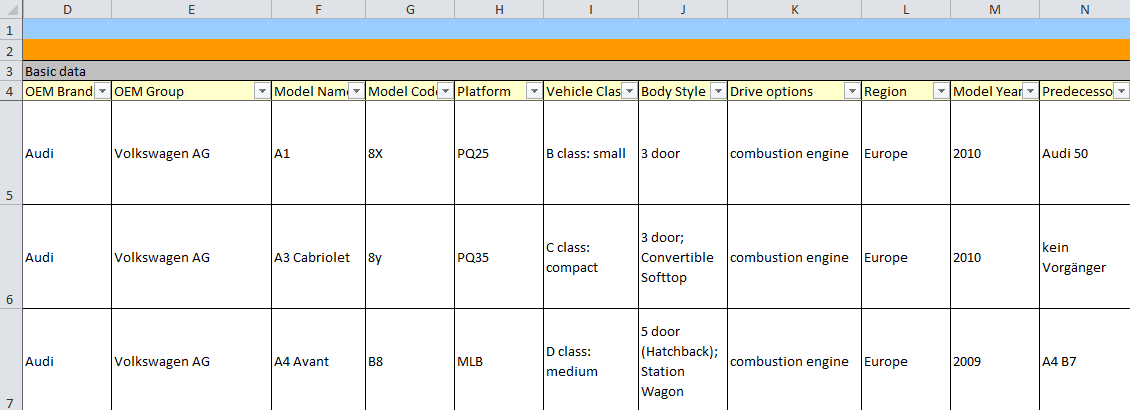The width and height of the screenshot is (1130, 410).
Task: Click the 'Platform' header cell
Action: (x=499, y=92)
